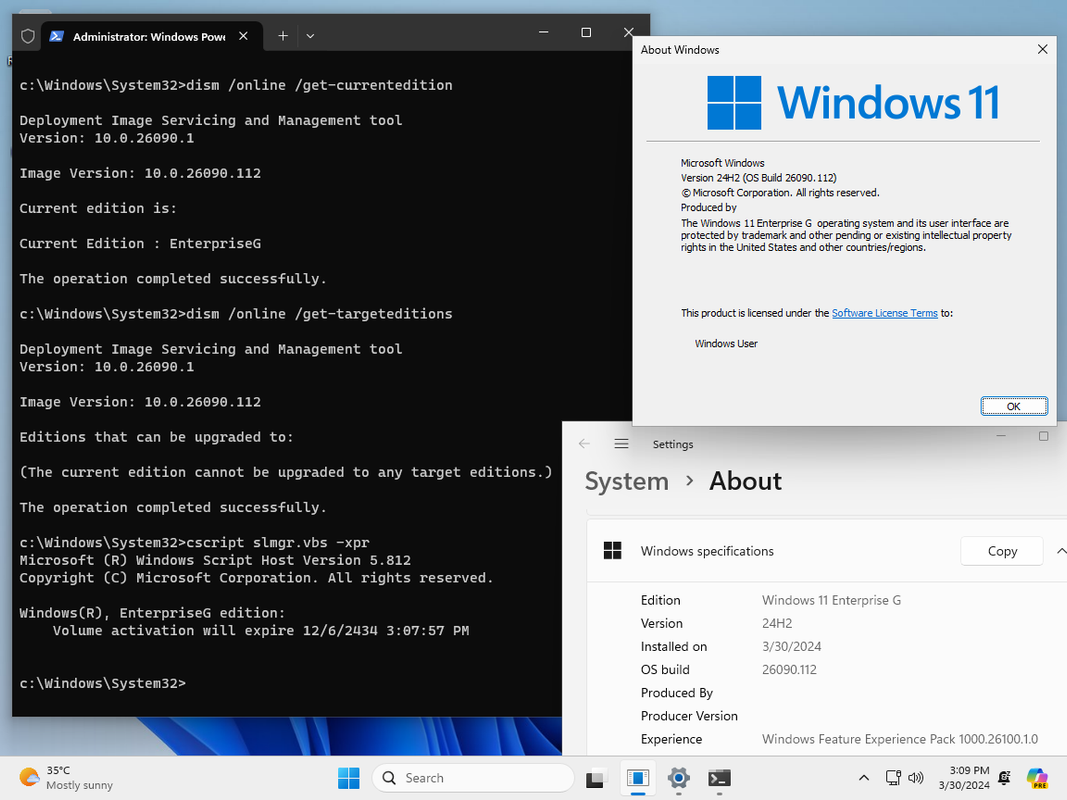Click the 'Windows User' licensee text
The height and width of the screenshot is (800, 1067).
coord(726,344)
